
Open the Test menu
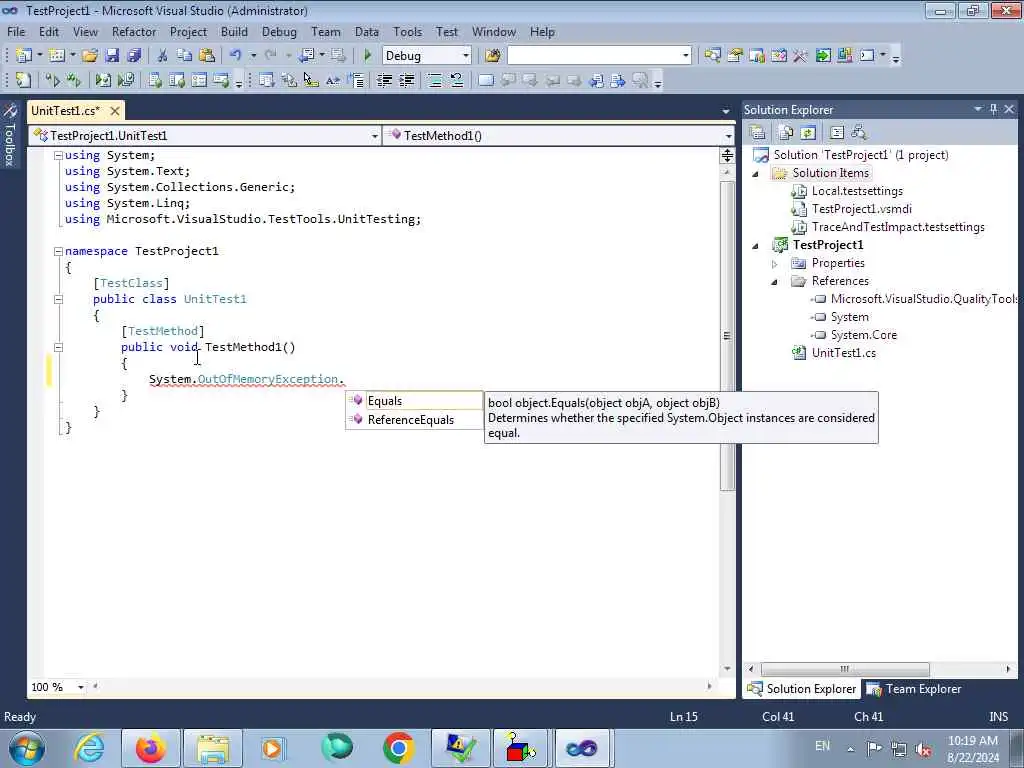pyautogui.click(x=447, y=32)
